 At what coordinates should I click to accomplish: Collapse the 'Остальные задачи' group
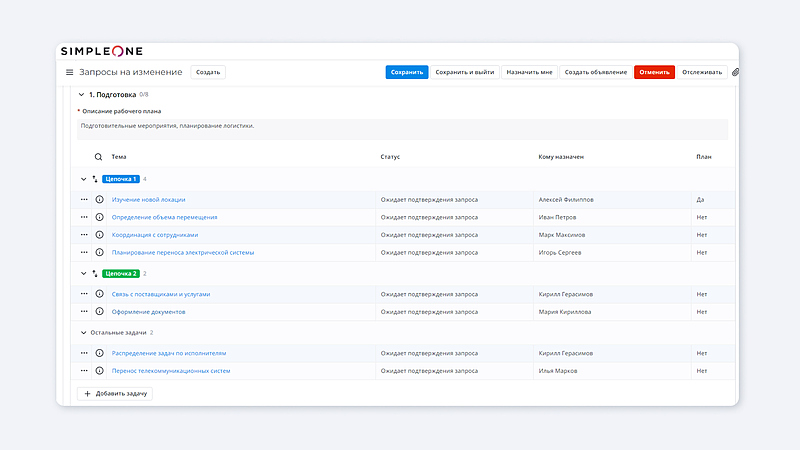click(x=83, y=332)
